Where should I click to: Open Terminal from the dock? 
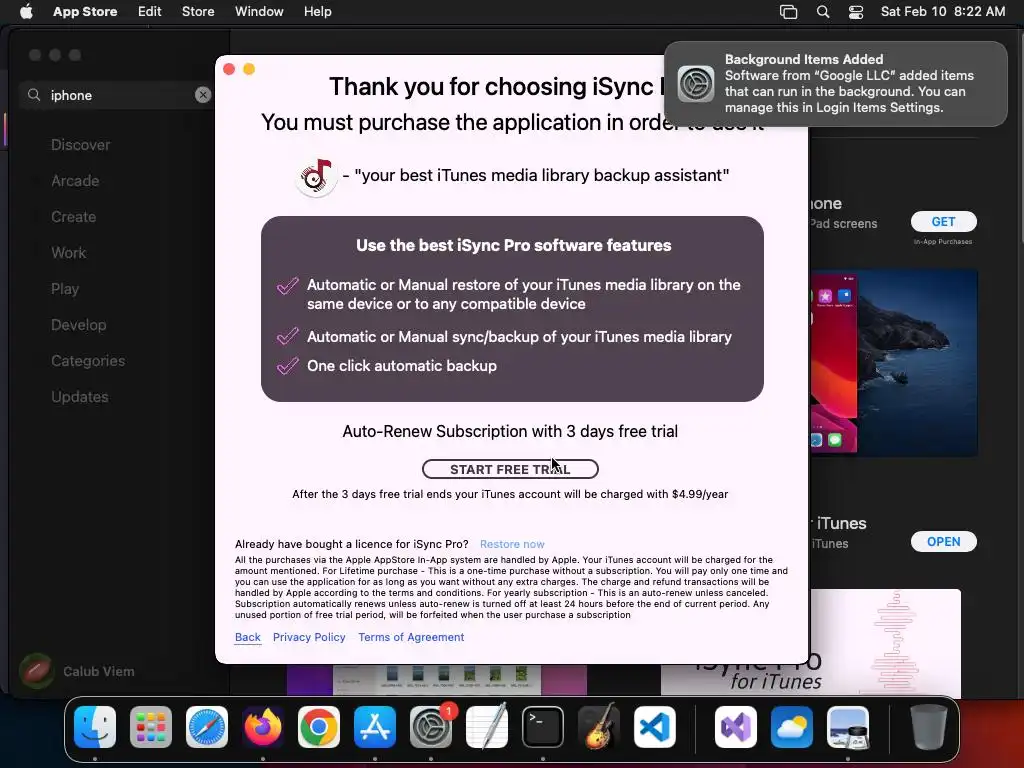[543, 727]
